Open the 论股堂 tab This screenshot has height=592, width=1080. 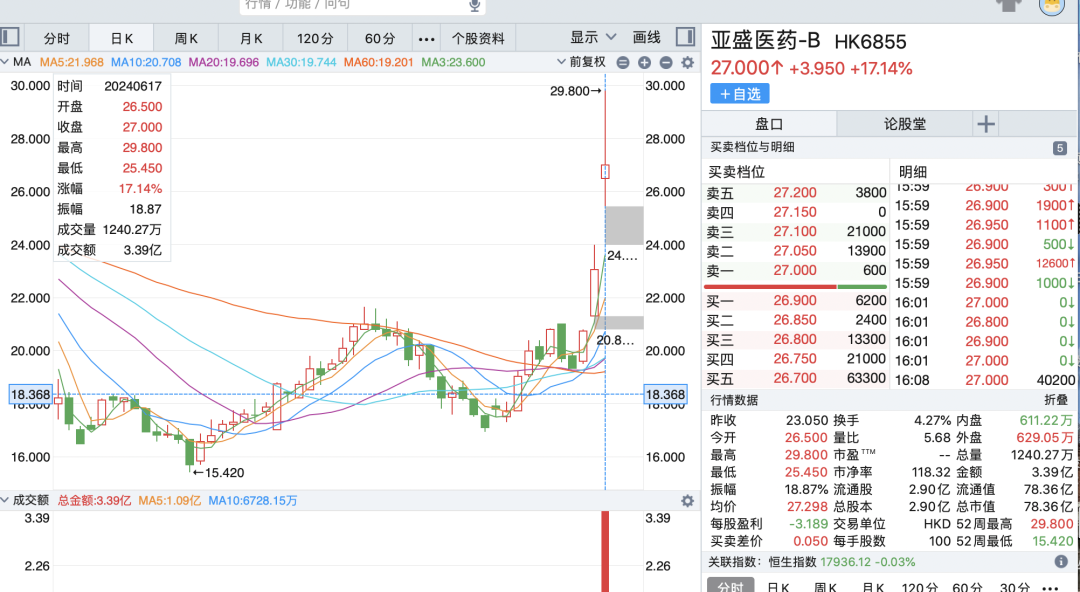pyautogui.click(x=905, y=124)
